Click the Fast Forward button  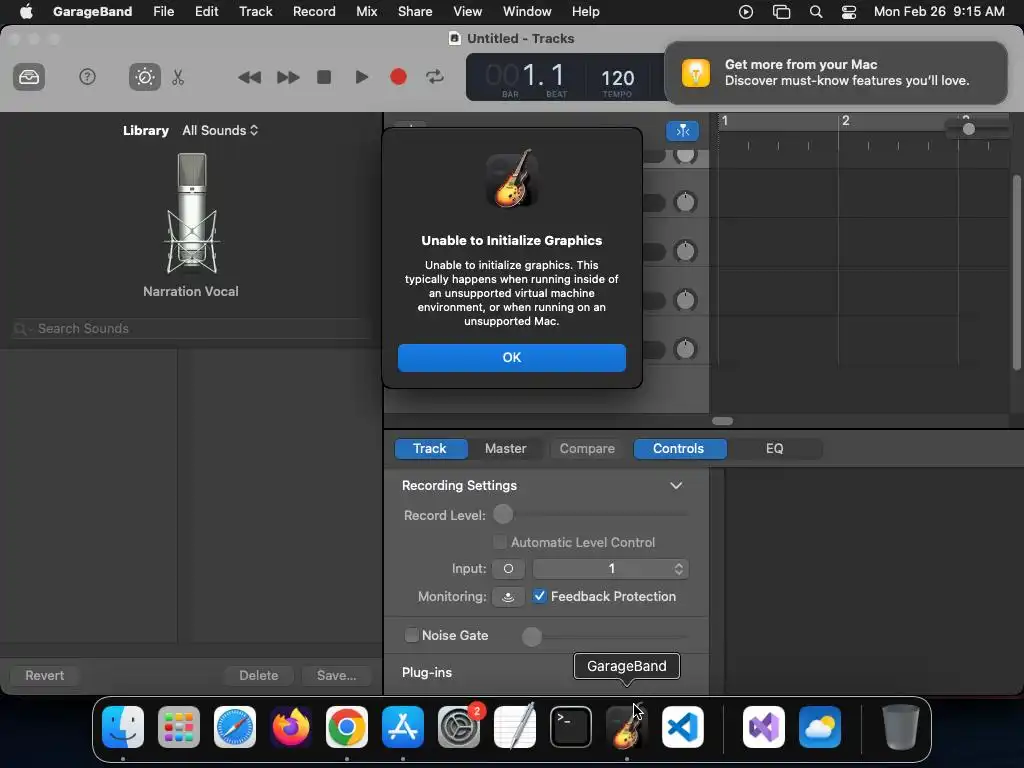pos(287,77)
